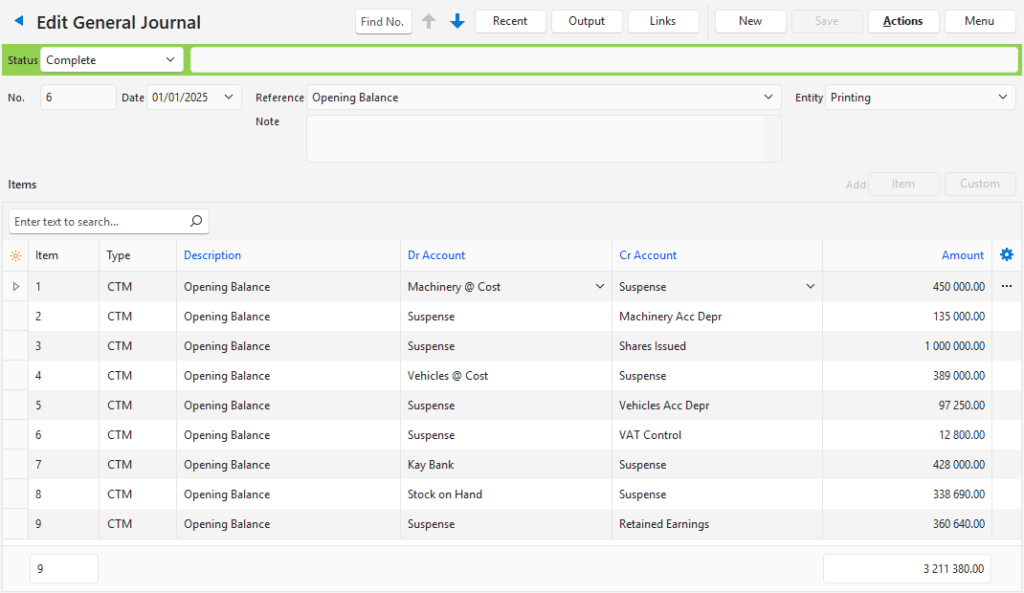Open Dr Account dropdown for Machinery @ Cost
Screen dimensions: 1024x593
[x=600, y=287]
